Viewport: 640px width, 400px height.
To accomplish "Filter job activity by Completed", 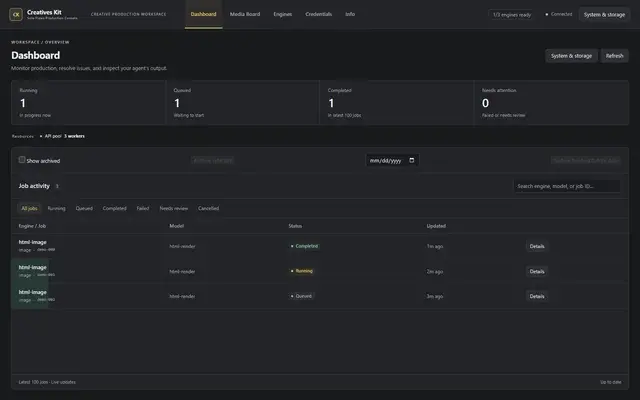I will (x=114, y=208).
